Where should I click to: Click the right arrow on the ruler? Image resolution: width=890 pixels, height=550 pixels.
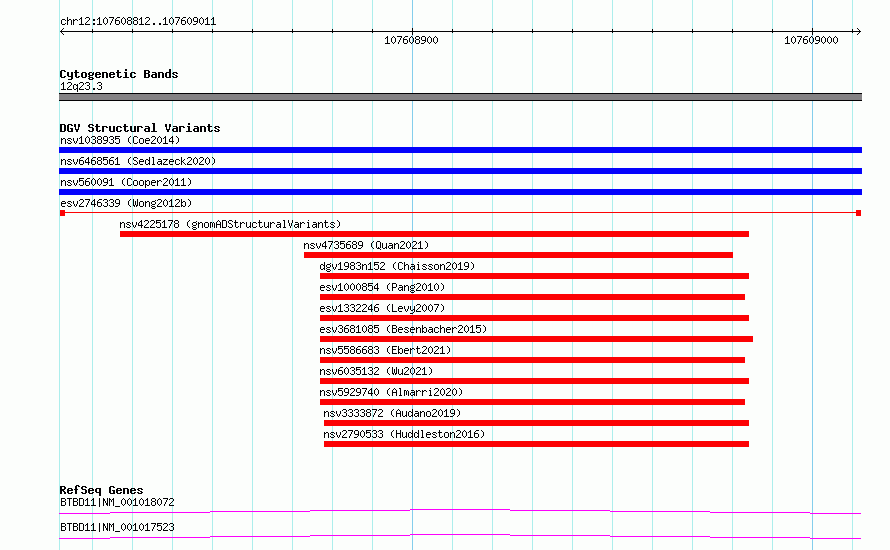click(858, 32)
